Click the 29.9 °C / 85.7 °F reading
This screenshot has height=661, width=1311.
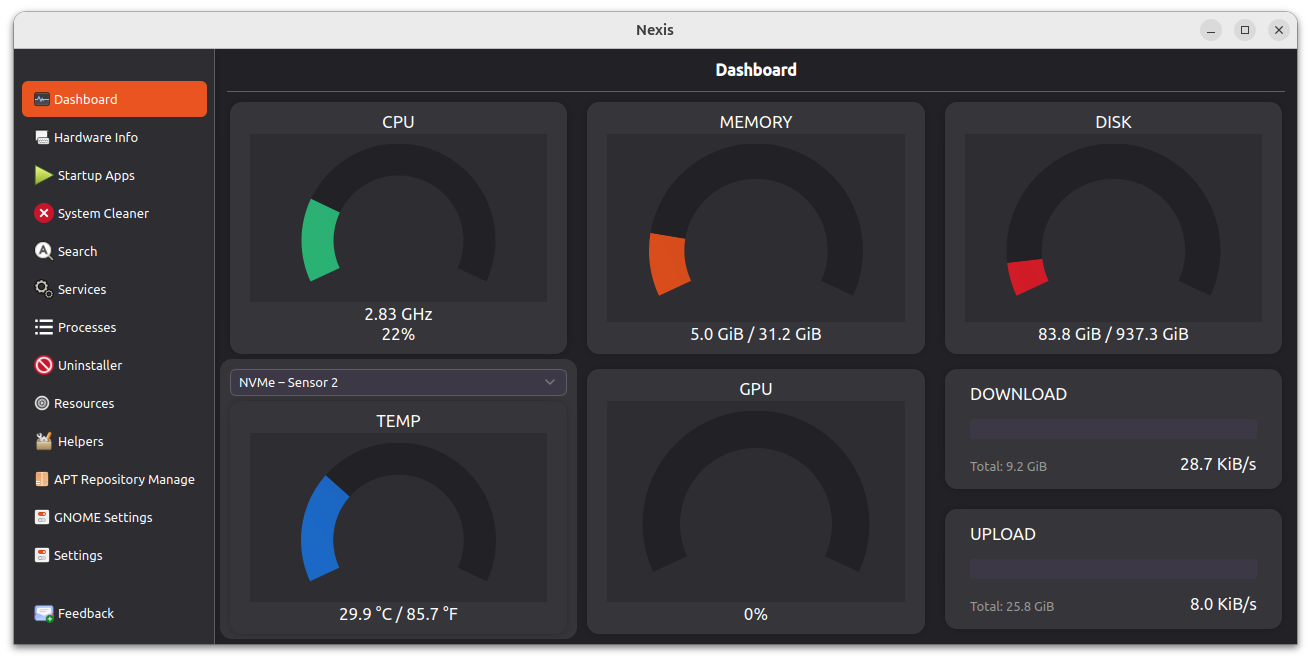click(398, 614)
